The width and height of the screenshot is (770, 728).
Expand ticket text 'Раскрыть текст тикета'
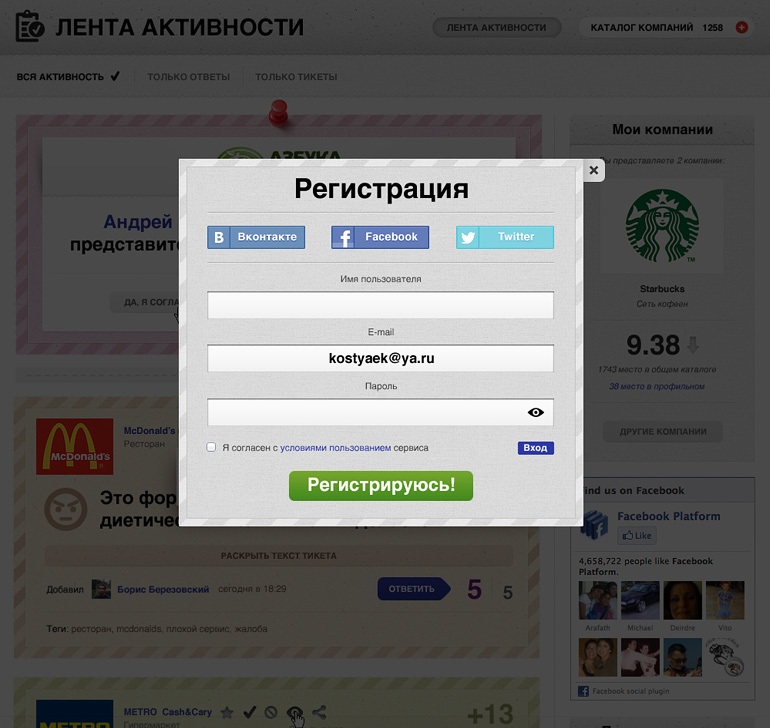278,556
